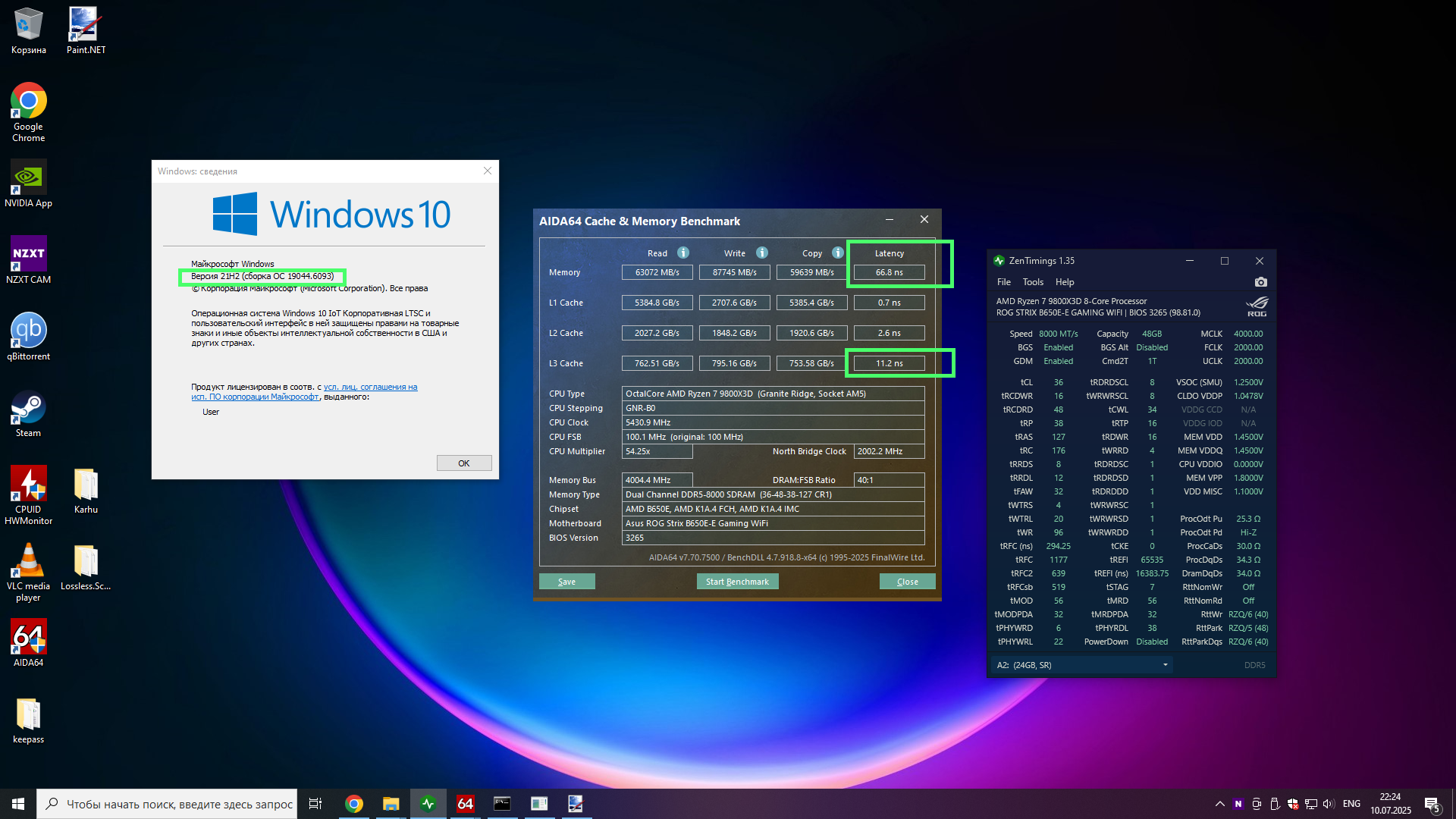The image size is (1456, 819).
Task: Click the ZenTimings Speed 8000 MT/s value
Action: point(1059,334)
